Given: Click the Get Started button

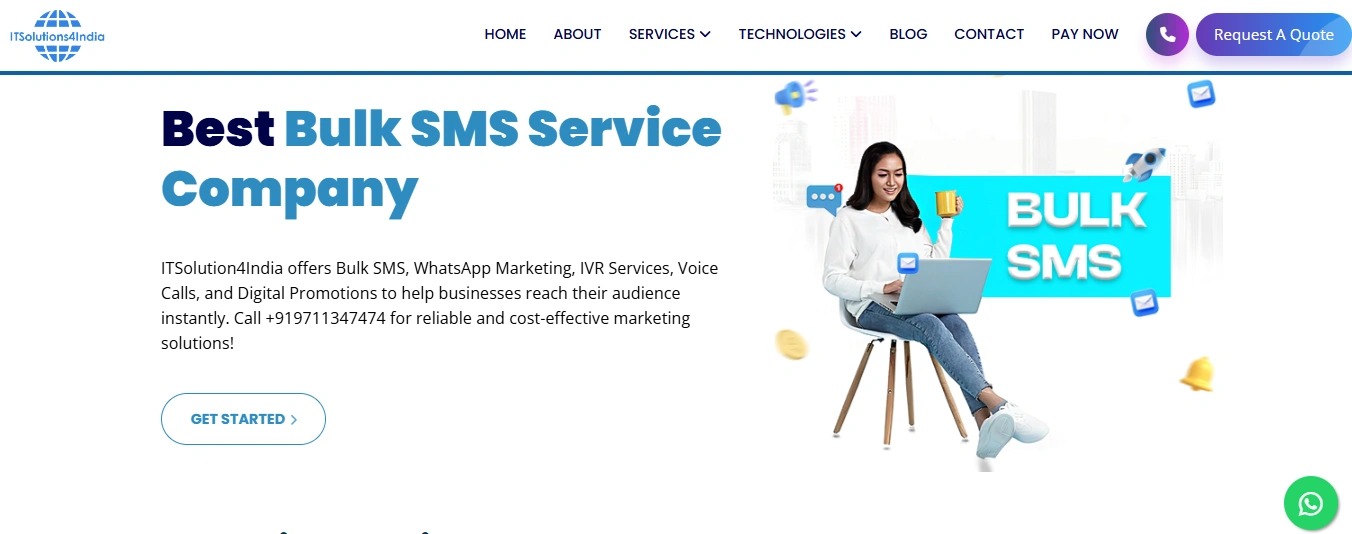Looking at the screenshot, I should 243,419.
